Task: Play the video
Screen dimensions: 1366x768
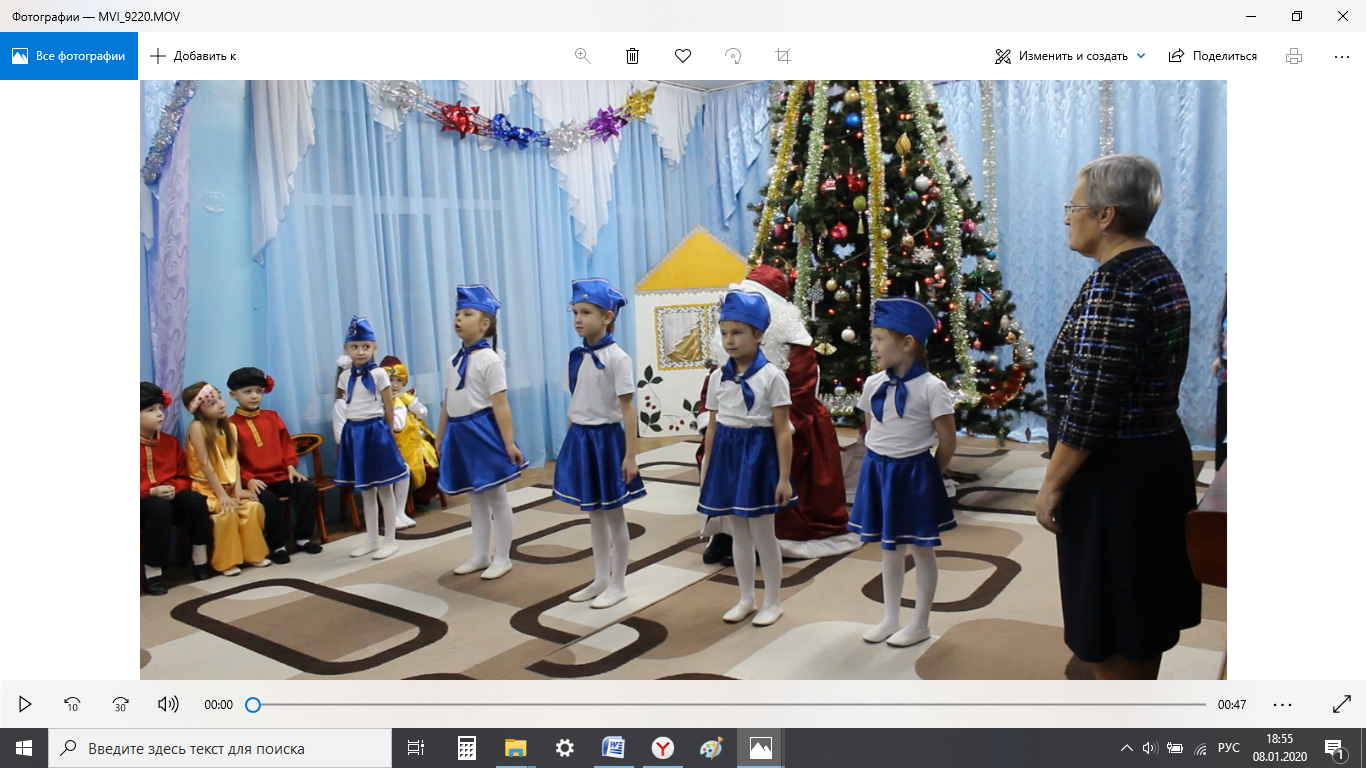Action: tap(26, 704)
